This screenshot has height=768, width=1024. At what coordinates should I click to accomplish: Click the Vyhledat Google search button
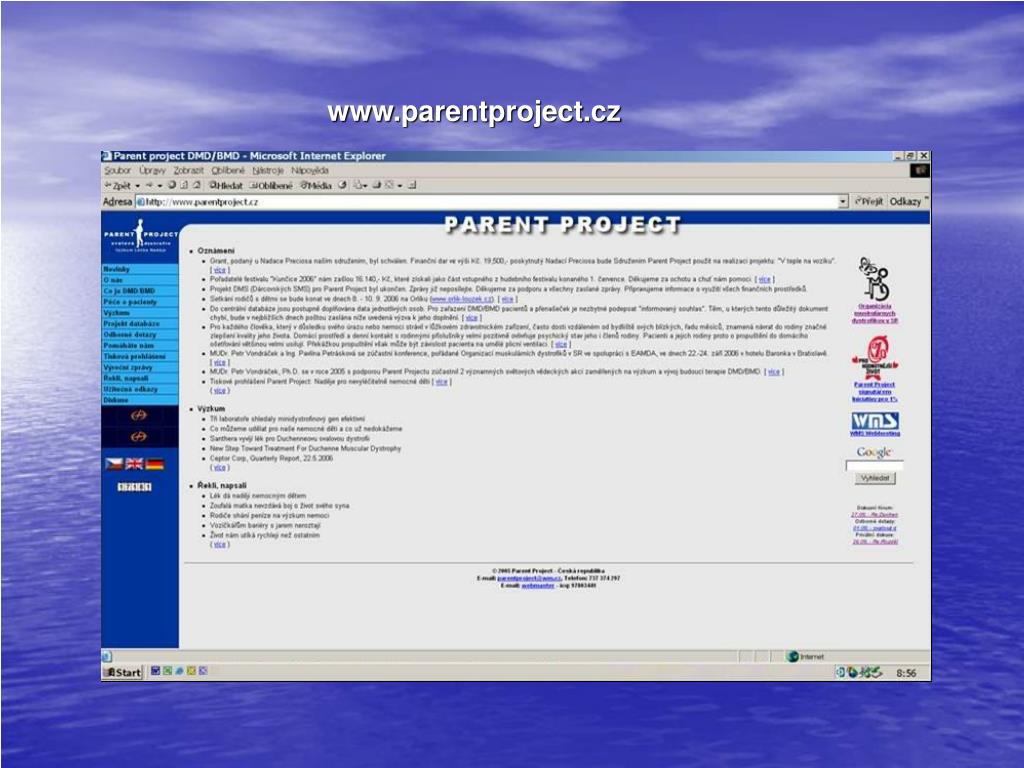click(875, 478)
